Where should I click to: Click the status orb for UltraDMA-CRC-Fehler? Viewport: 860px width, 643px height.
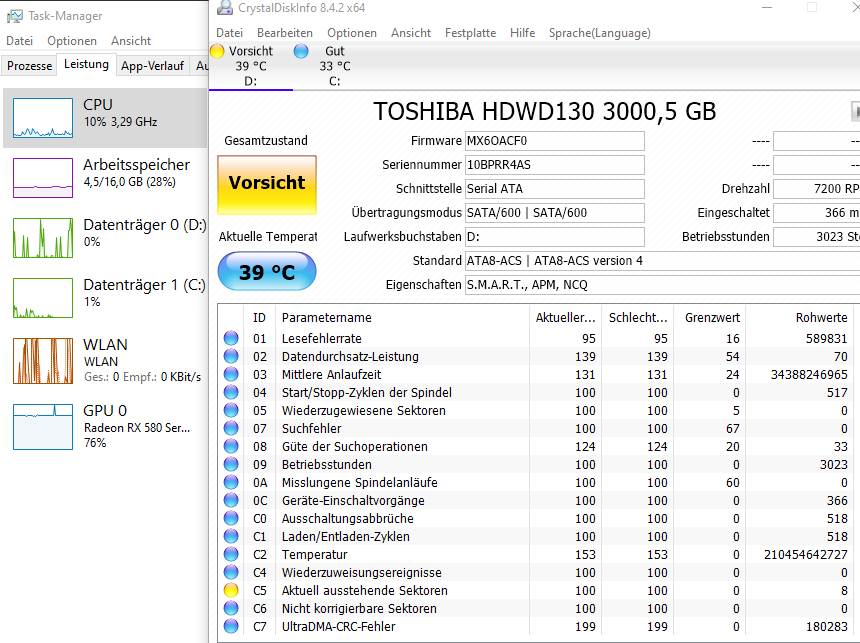tap(231, 627)
